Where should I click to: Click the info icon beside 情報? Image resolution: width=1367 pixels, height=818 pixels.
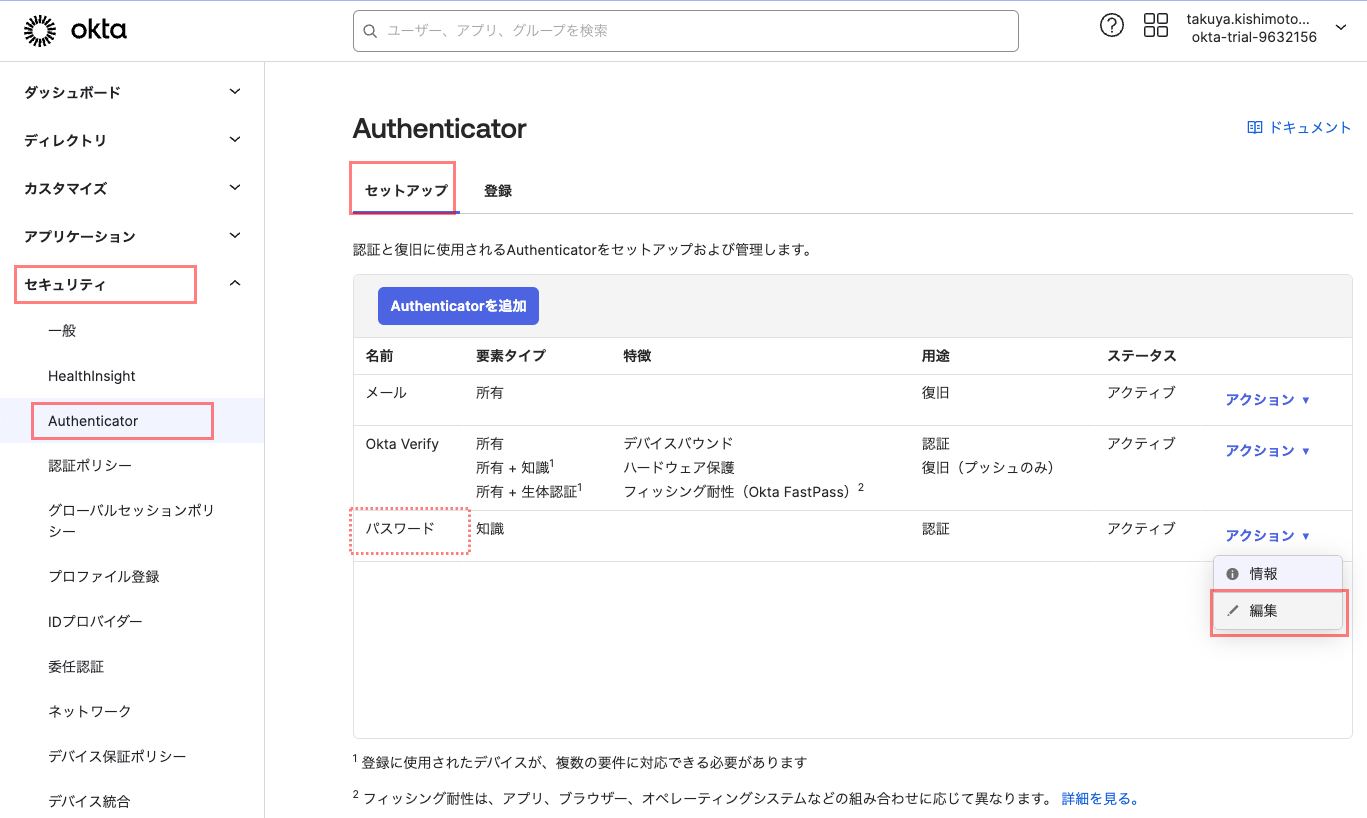1231,573
